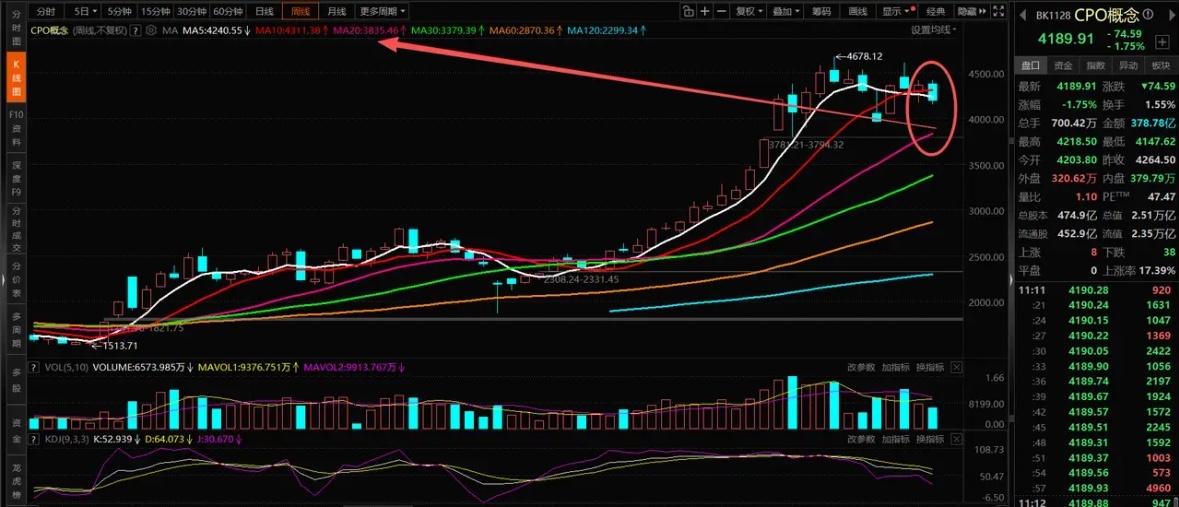Switch to the 指数 tab
This screenshot has height=507, width=1179.
tap(1096, 65)
